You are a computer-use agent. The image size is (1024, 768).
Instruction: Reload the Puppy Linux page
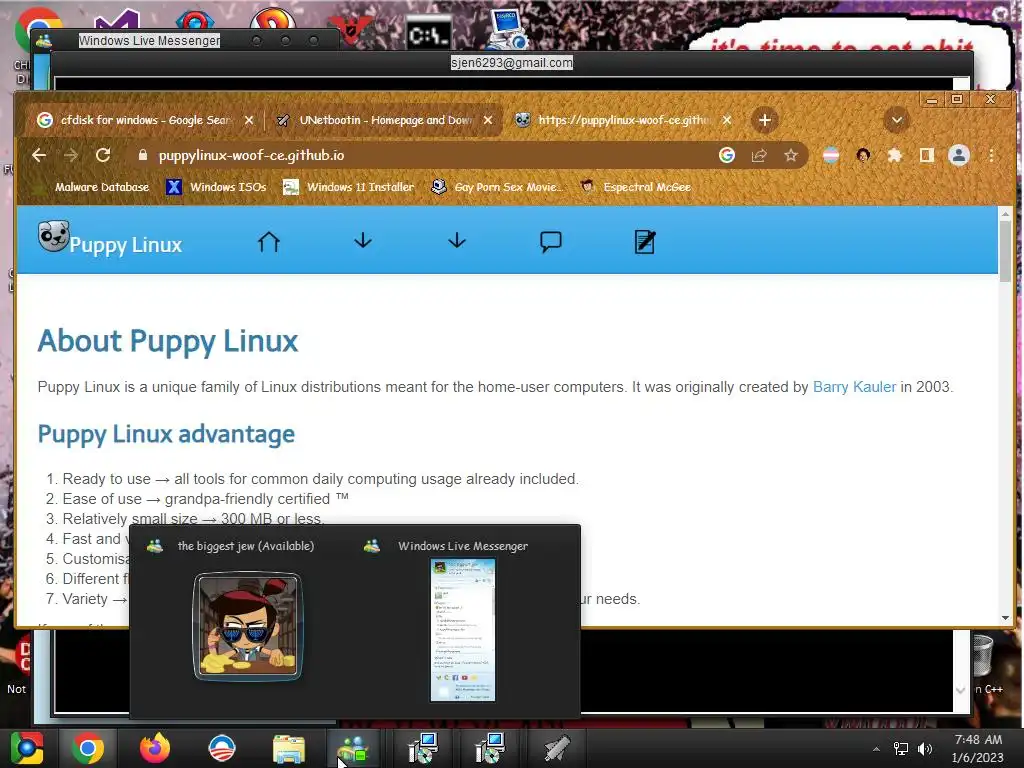(x=103, y=155)
